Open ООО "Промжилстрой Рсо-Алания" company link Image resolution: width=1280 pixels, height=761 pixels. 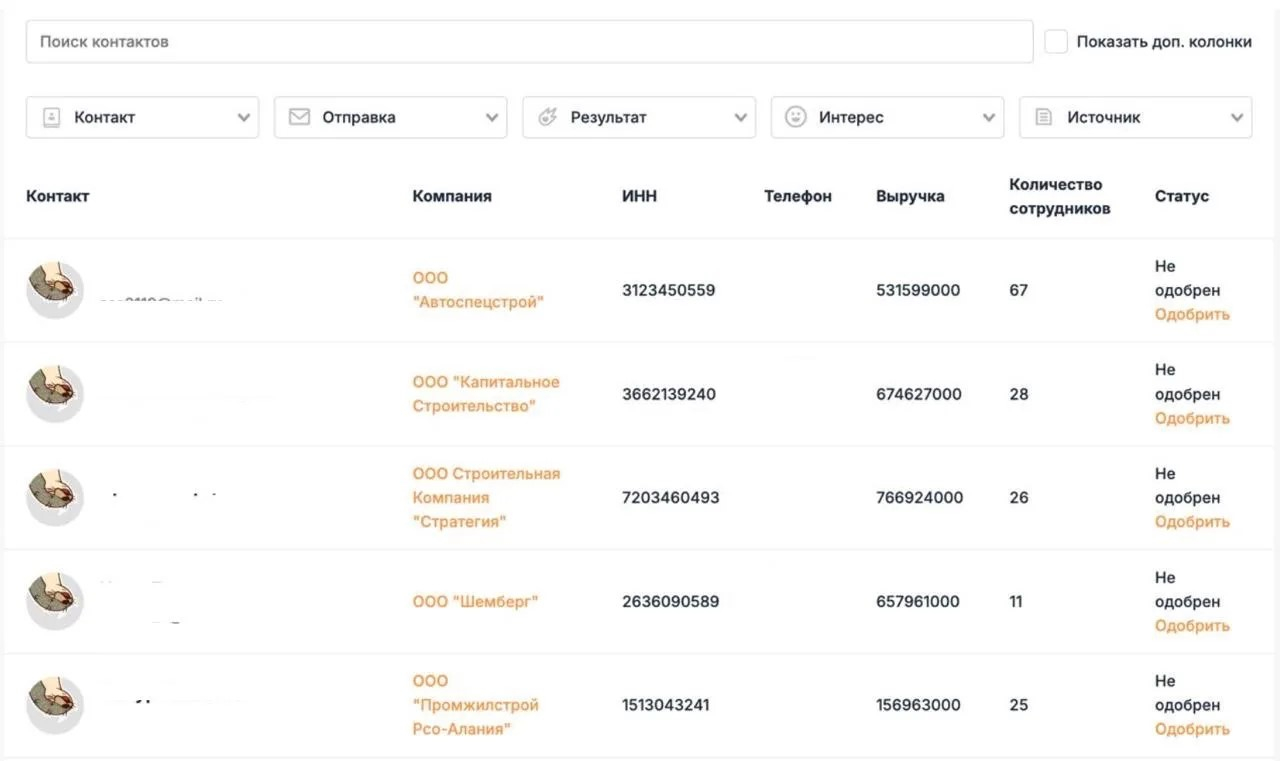tap(475, 705)
